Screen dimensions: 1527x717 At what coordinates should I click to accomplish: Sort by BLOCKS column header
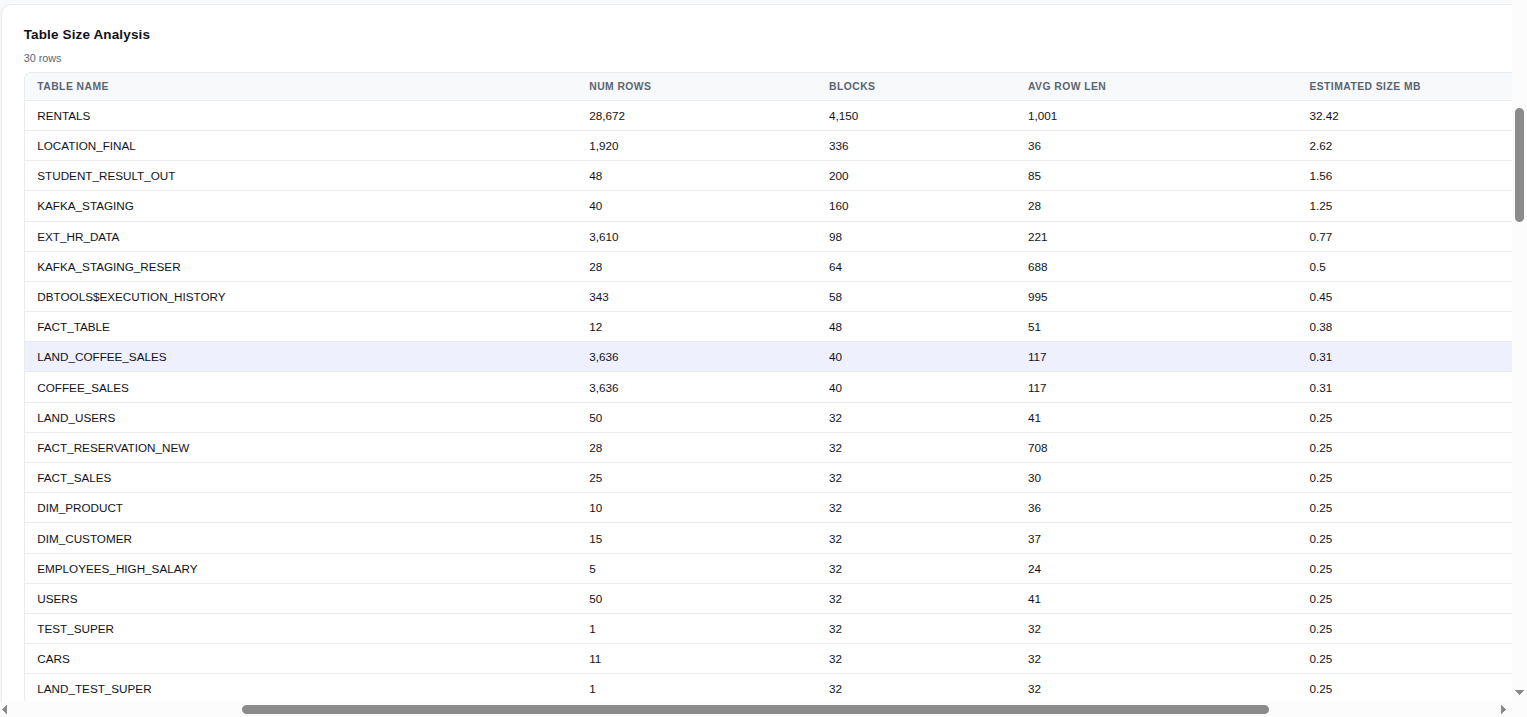pos(852,87)
